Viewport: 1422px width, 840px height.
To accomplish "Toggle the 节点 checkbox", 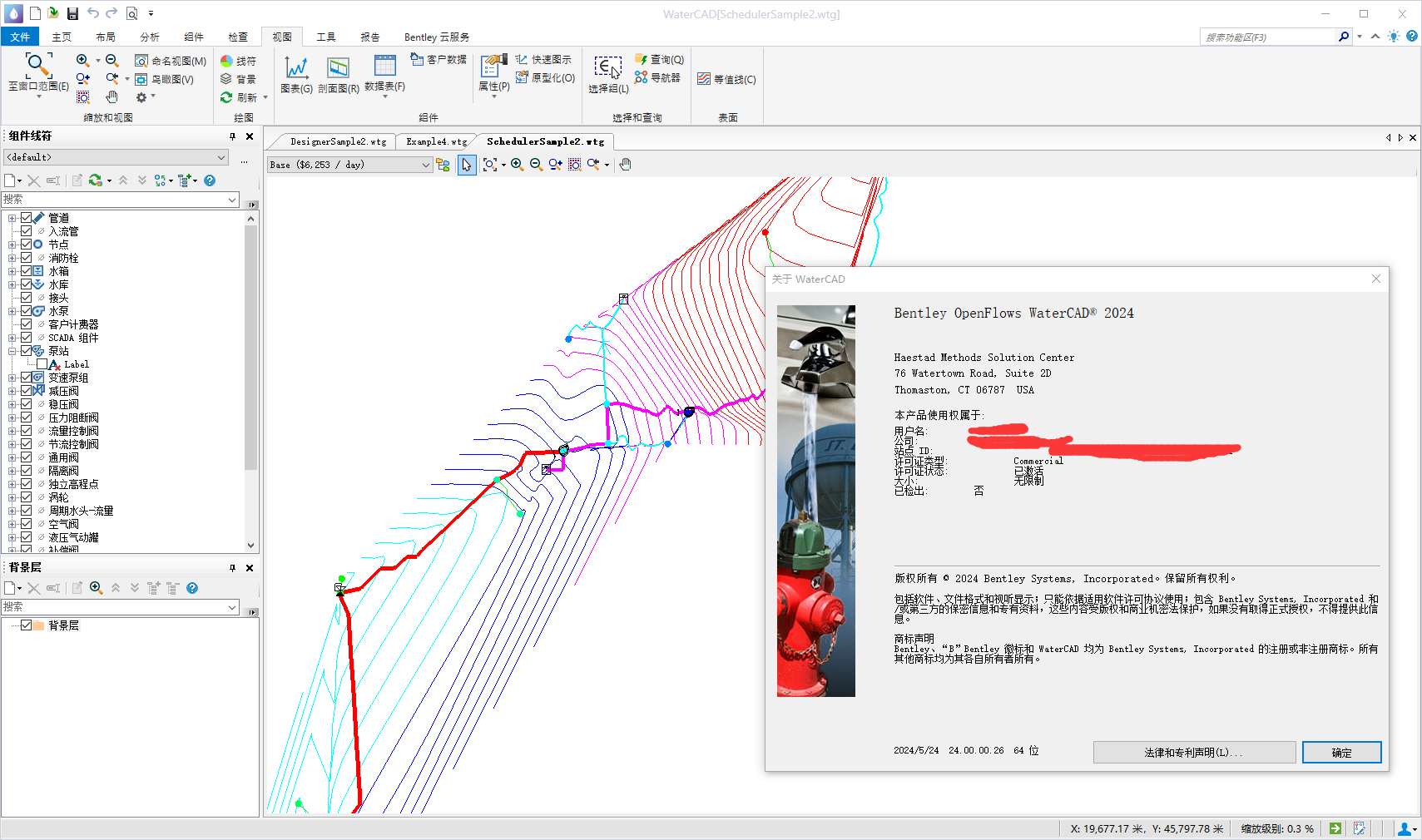I will [x=26, y=245].
